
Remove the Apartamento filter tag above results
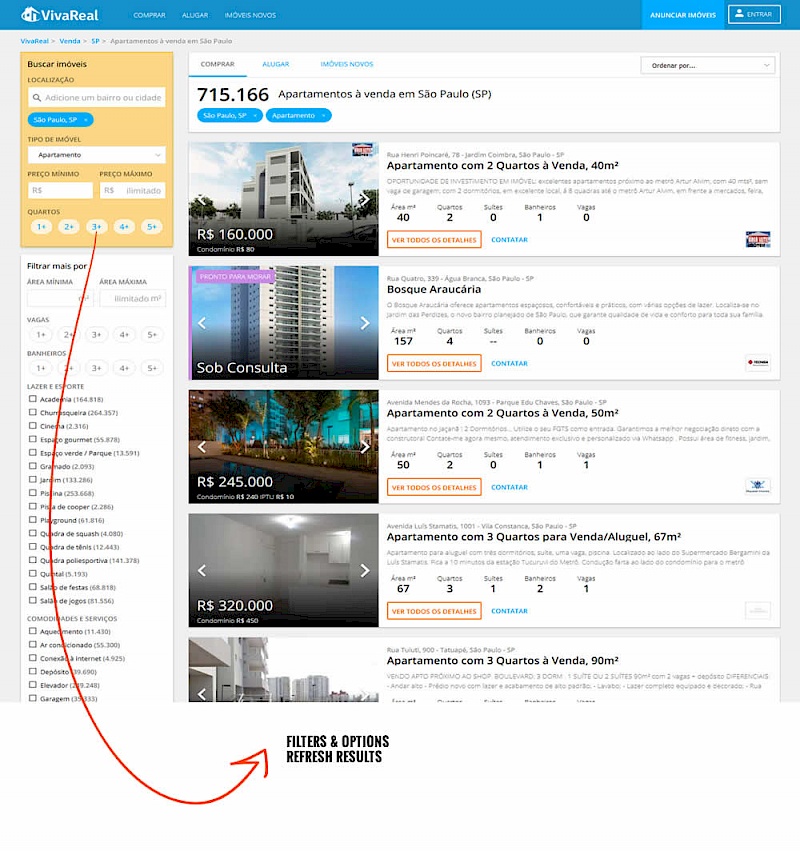click(x=325, y=116)
